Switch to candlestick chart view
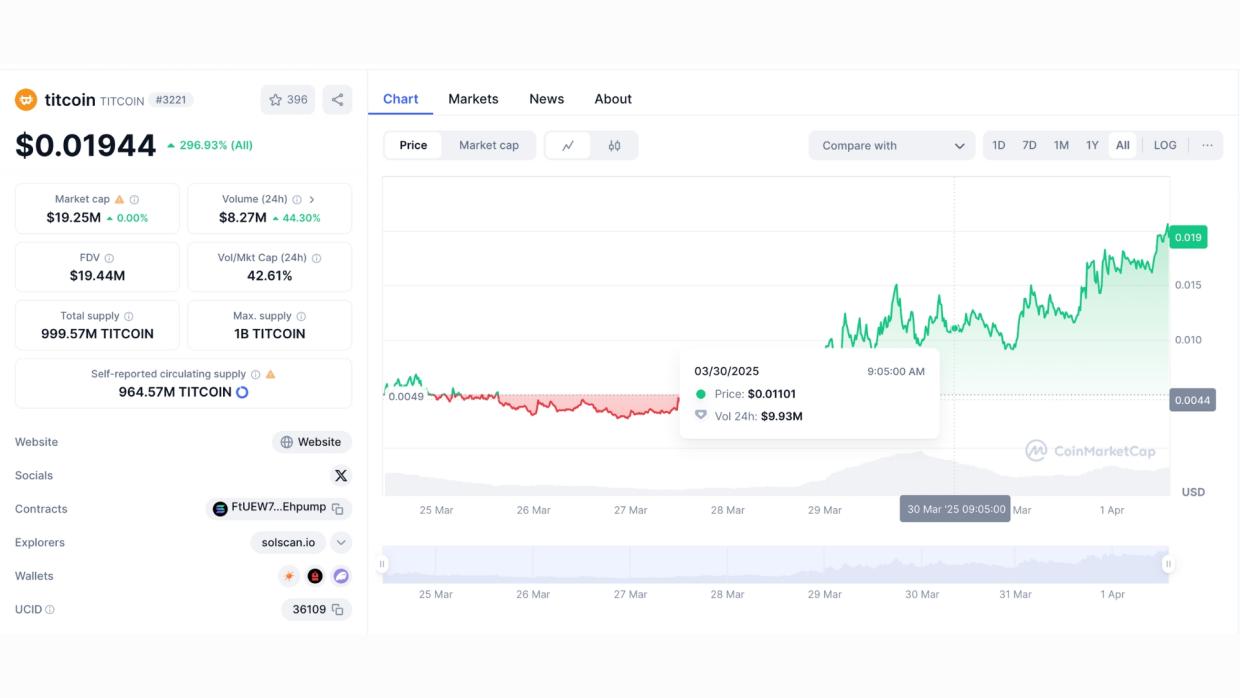Image resolution: width=1240 pixels, height=698 pixels. tap(614, 146)
